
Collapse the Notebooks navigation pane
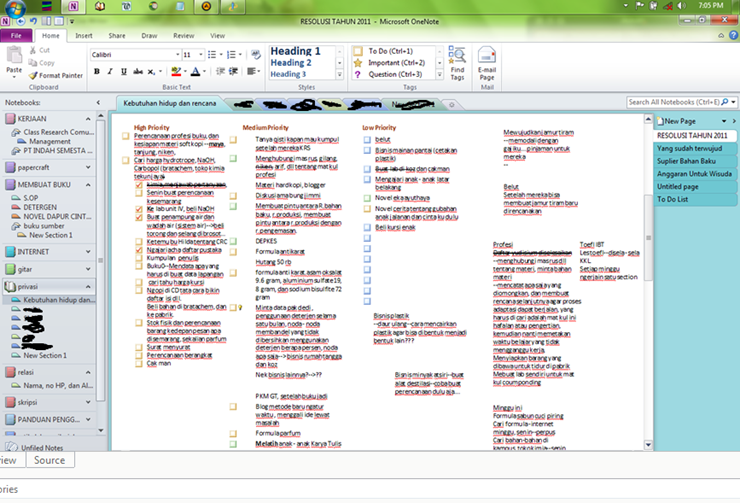(x=98, y=102)
